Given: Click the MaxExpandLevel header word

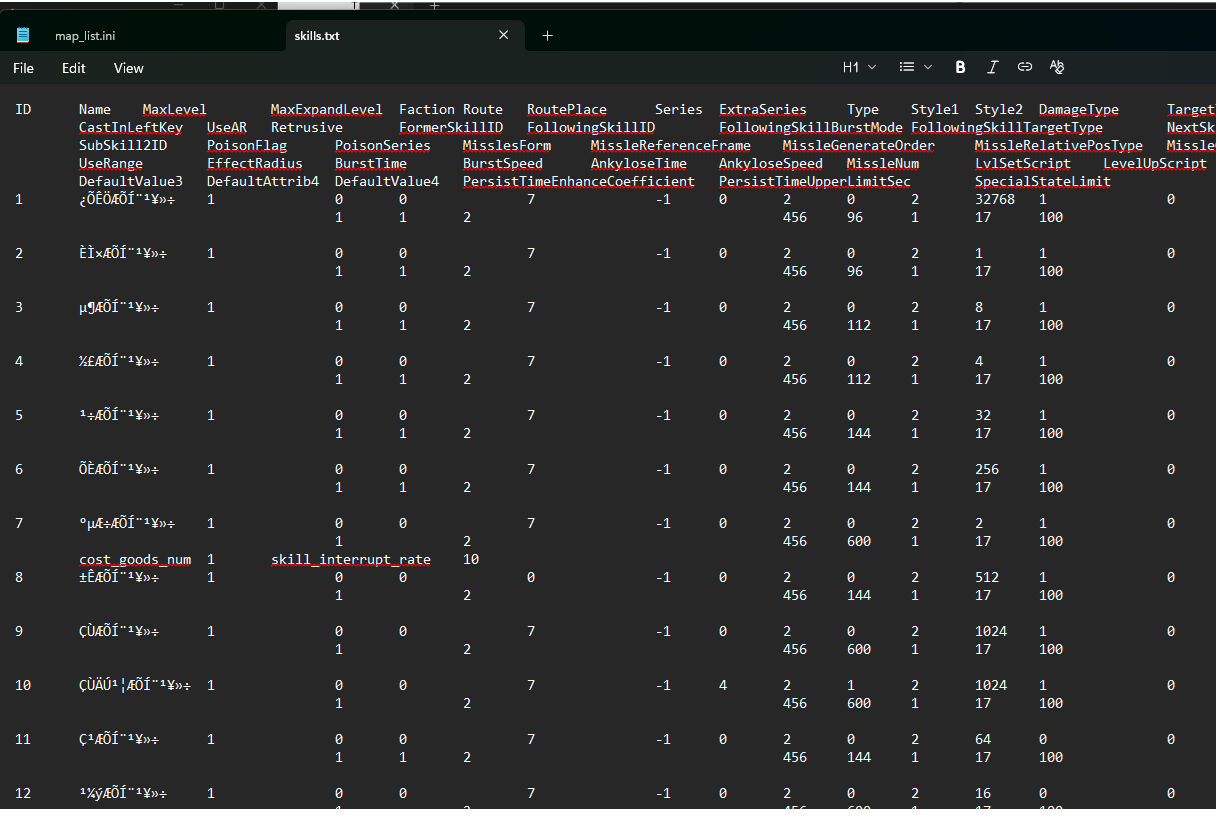Looking at the screenshot, I should pyautogui.click(x=327, y=109).
